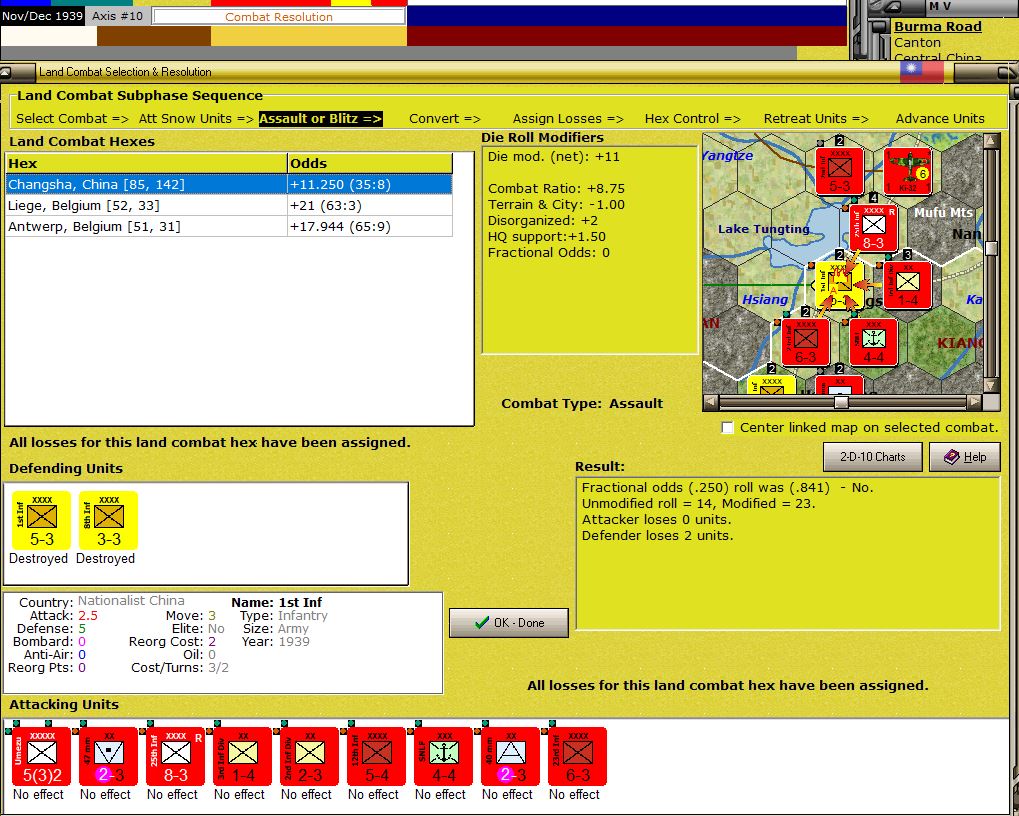Select Umezu HQ counter in Attacking Units

42,756
